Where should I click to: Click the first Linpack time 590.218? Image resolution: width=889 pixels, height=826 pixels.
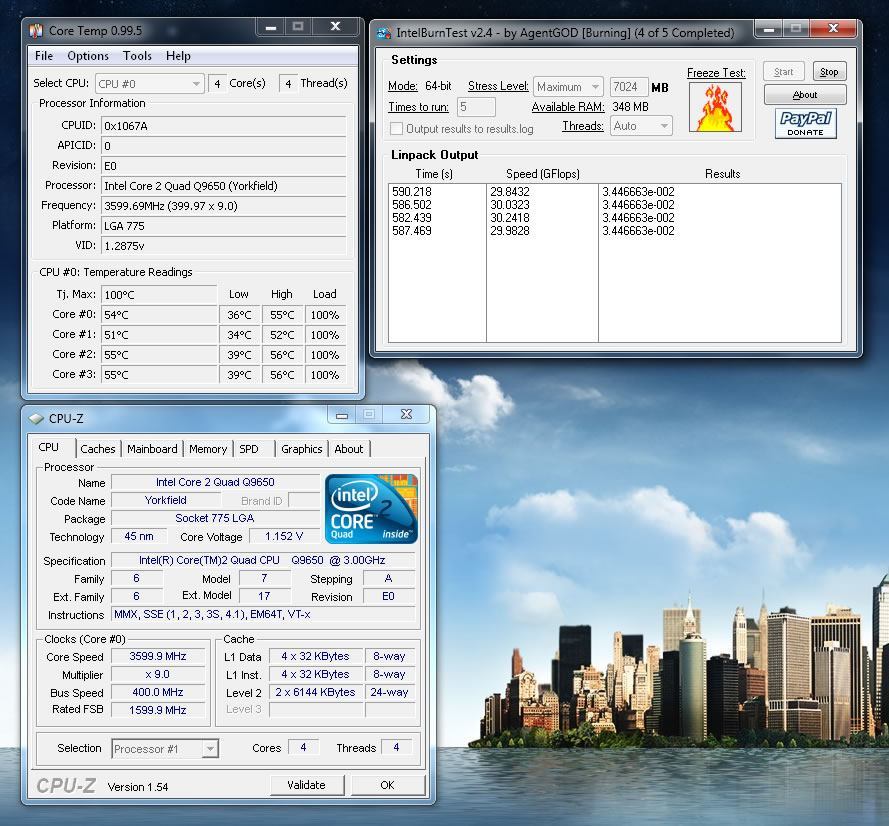[x=412, y=192]
